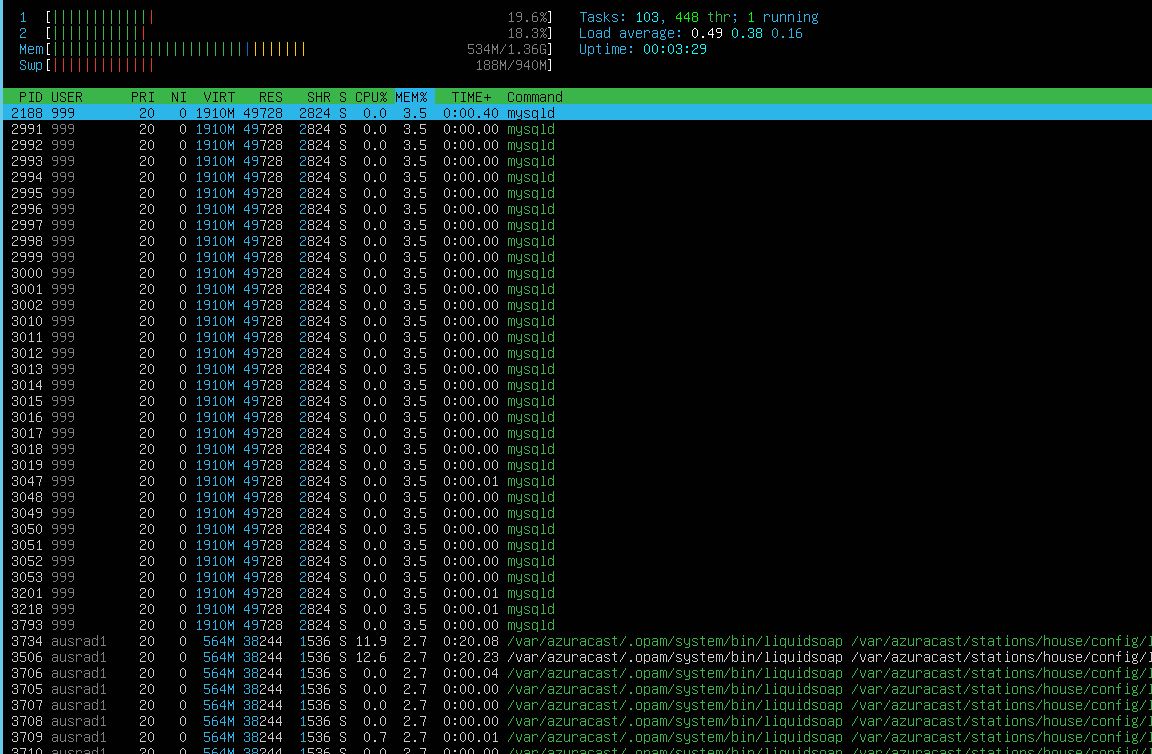
Task: Click the Swp swap meter bar
Action: pyautogui.click(x=287, y=65)
